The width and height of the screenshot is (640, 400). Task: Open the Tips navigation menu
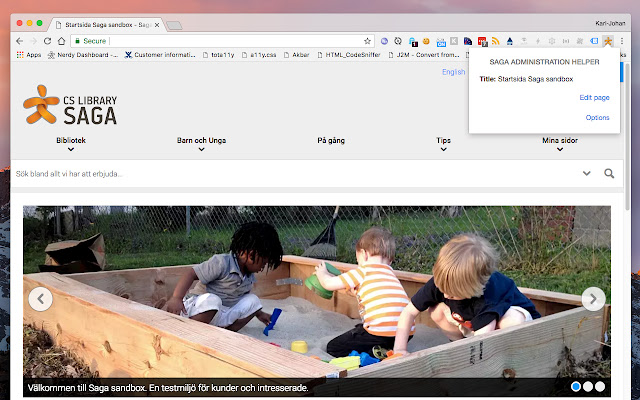(444, 144)
